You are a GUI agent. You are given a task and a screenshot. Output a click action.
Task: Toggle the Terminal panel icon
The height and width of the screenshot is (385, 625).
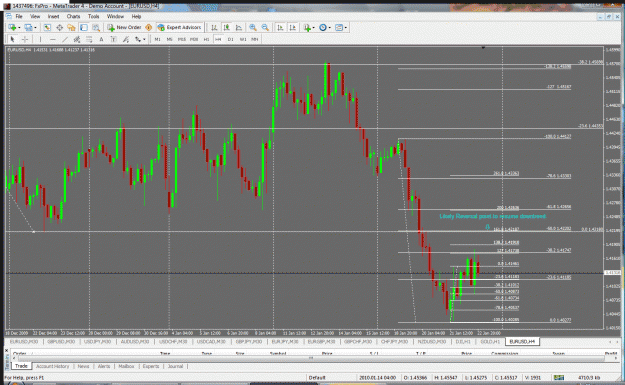pyautogui.click(x=84, y=28)
